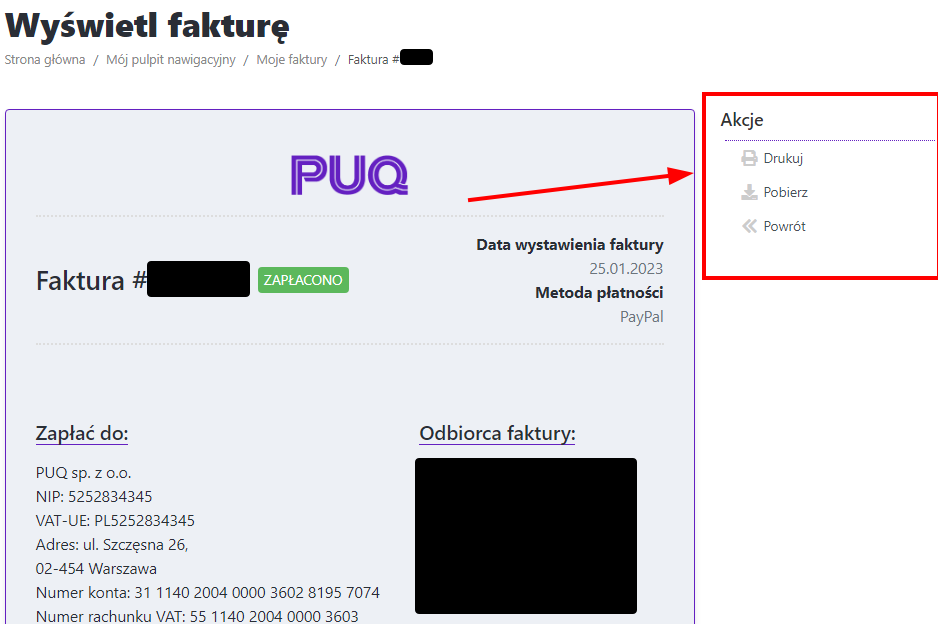Click the Numer konta bank account line
Screen dimensions: 938x624
[208, 592]
